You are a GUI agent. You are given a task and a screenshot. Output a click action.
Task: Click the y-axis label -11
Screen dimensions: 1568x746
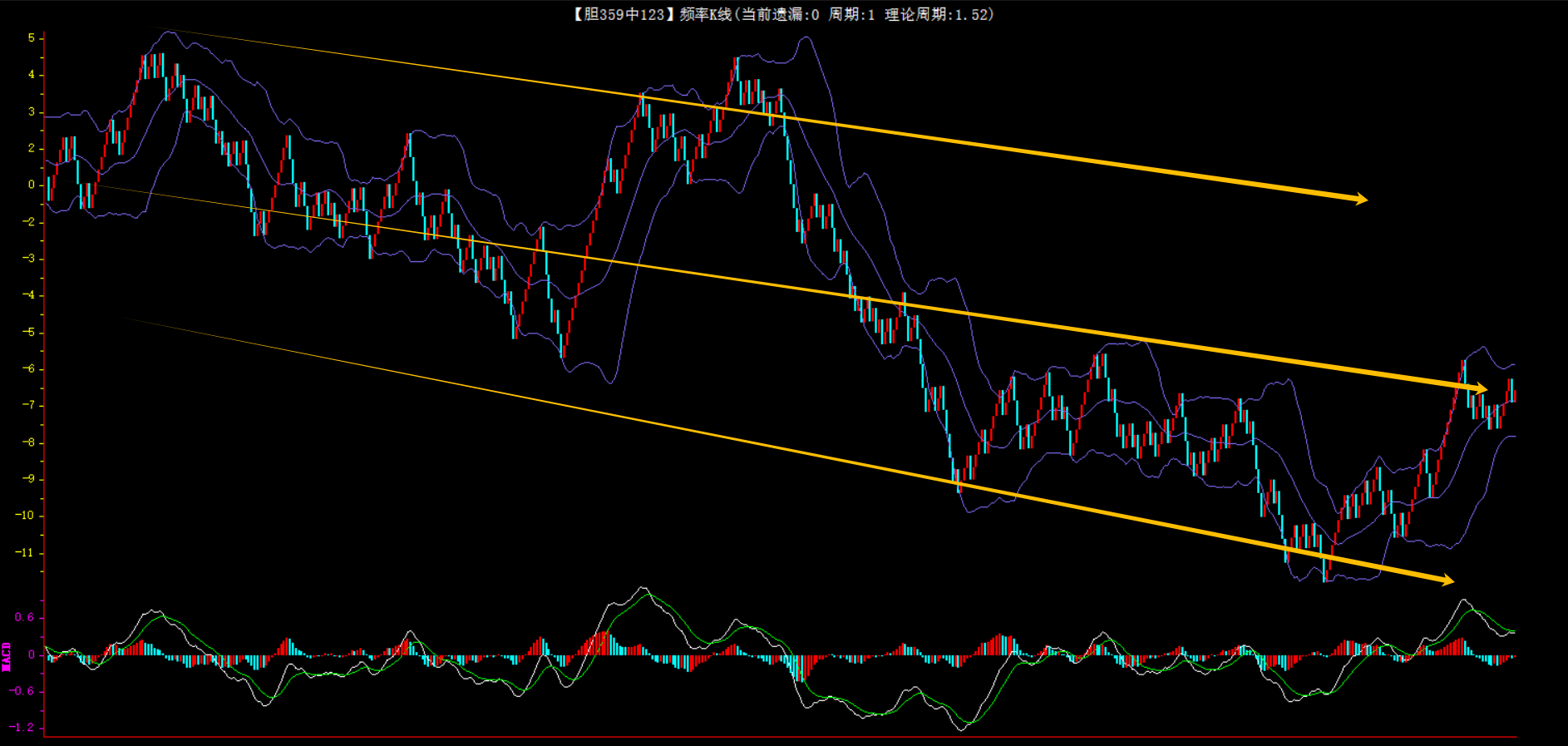tap(25, 552)
